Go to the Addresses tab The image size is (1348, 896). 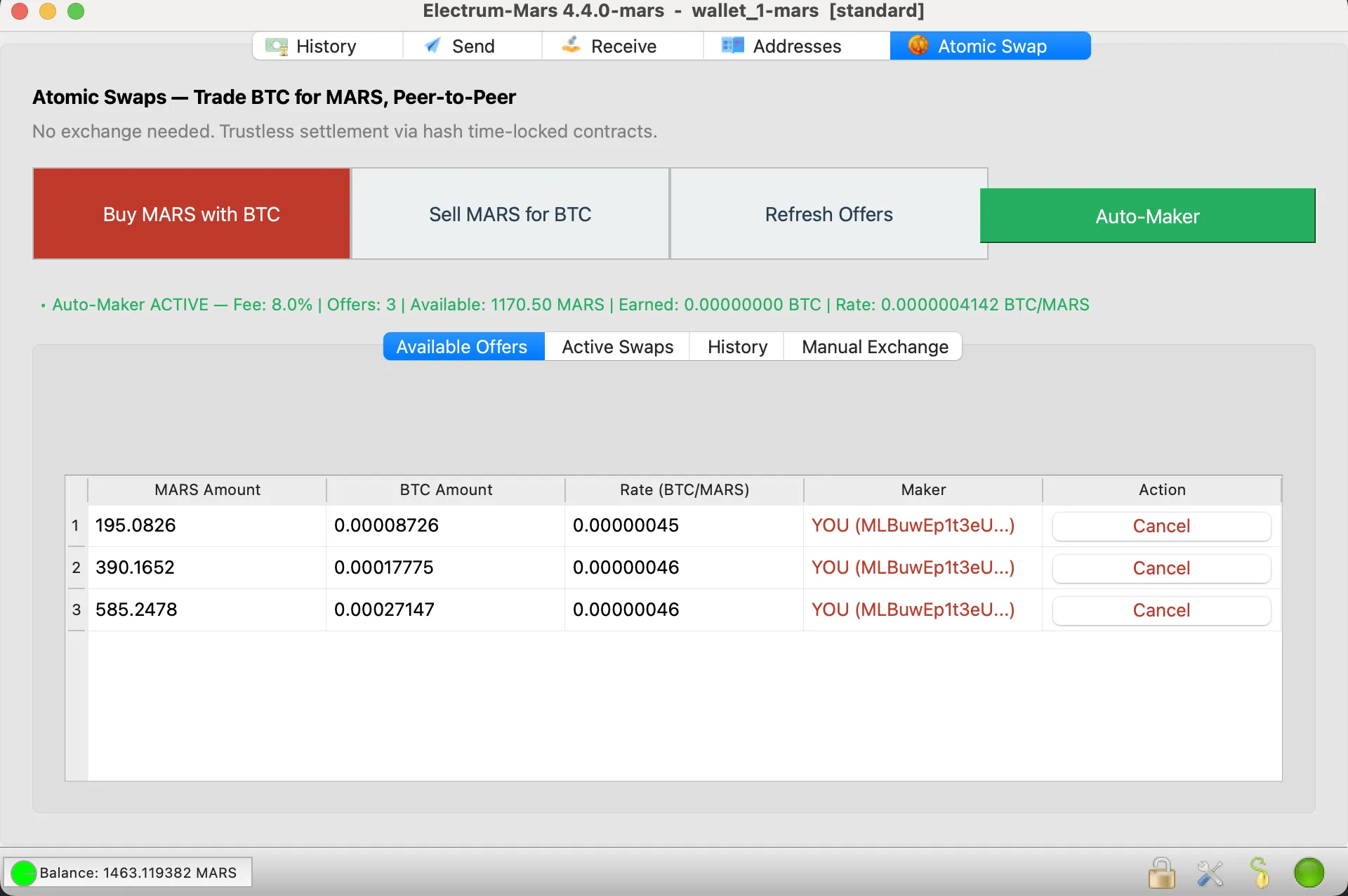click(x=796, y=46)
